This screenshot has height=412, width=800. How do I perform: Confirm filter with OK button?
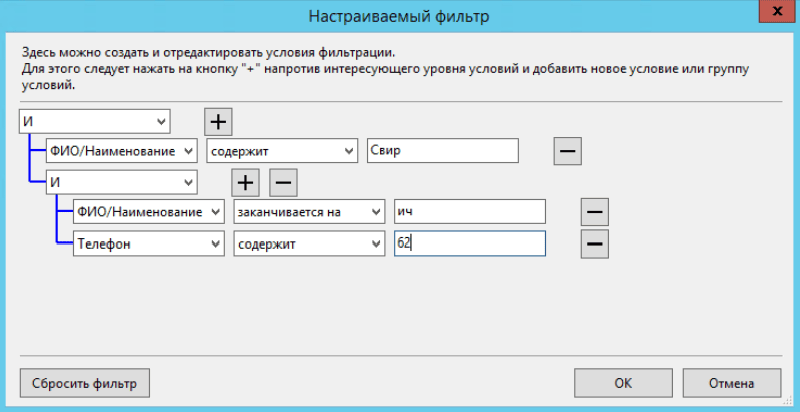click(622, 382)
